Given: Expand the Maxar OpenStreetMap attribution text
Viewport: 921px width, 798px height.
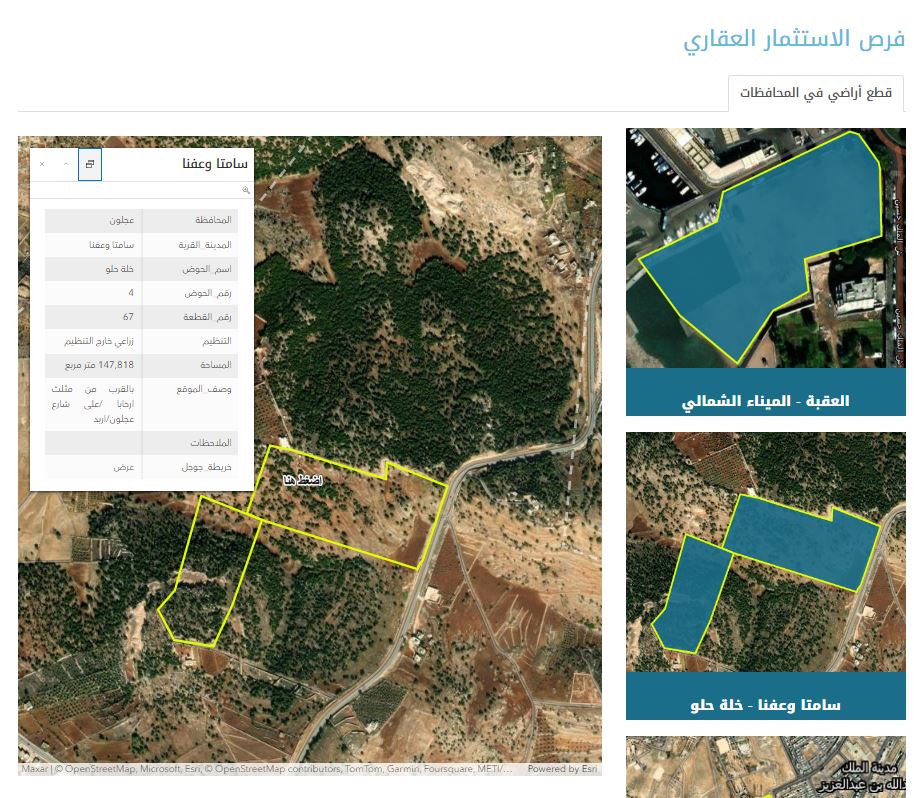Looking at the screenshot, I should [265, 769].
